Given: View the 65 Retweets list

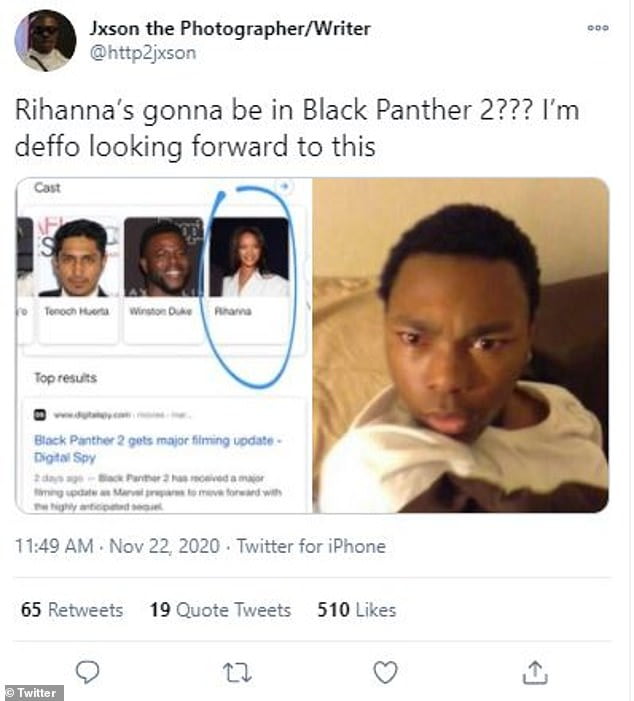Looking at the screenshot, I should coord(72,609).
